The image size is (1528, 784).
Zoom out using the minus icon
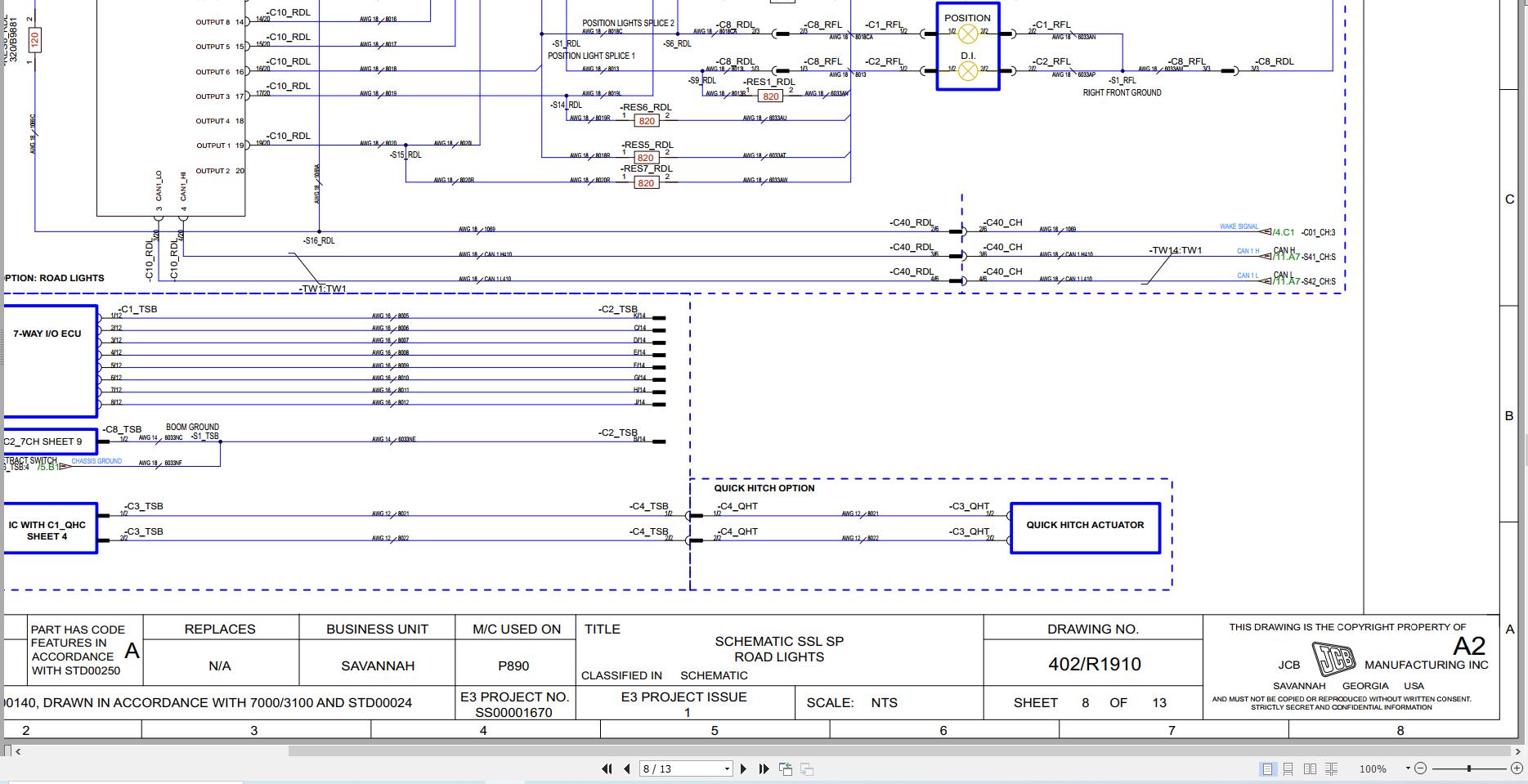[1420, 768]
